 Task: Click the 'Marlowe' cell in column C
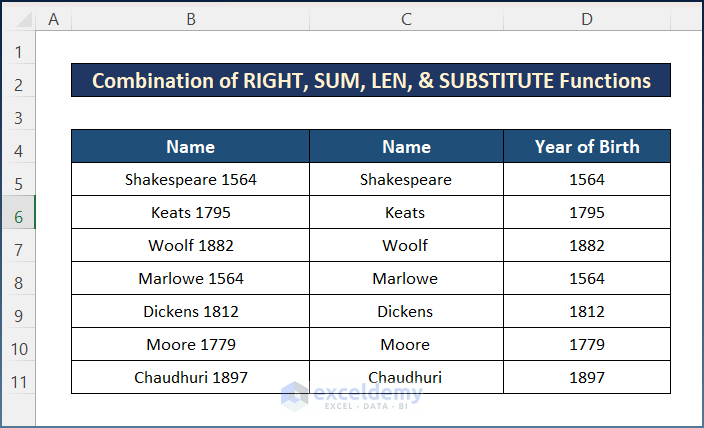pos(405,279)
